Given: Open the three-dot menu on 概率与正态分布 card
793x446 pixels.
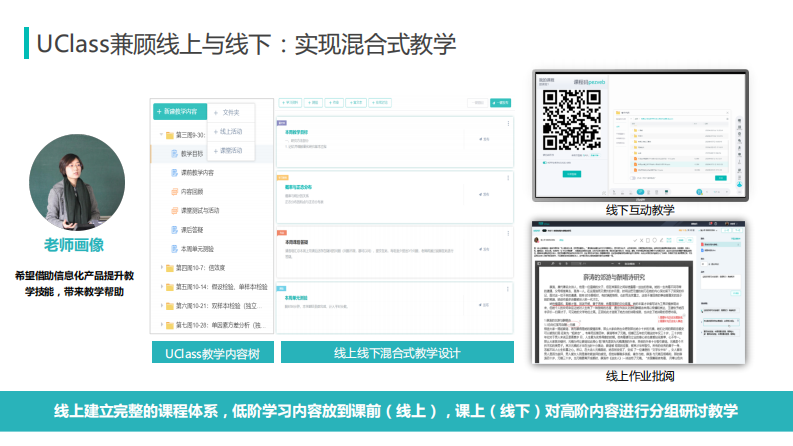Looking at the screenshot, I should pyautogui.click(x=508, y=178).
